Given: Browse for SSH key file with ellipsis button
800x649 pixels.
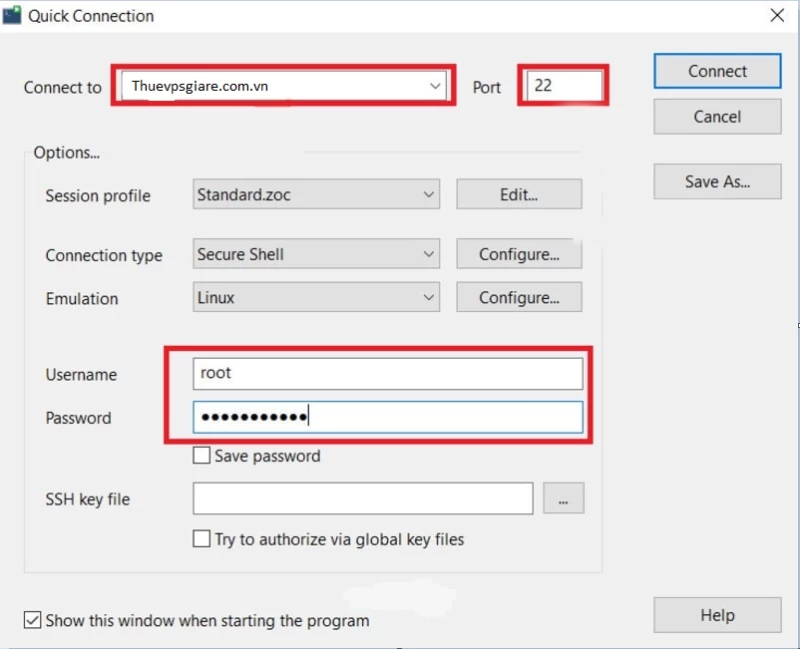Looking at the screenshot, I should click(x=563, y=498).
